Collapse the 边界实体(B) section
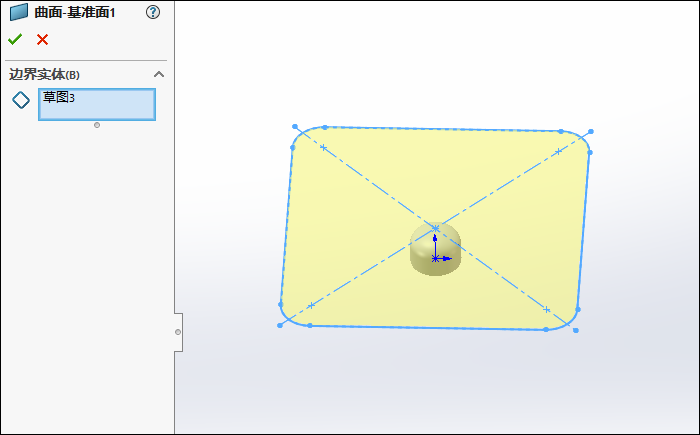Screen dimensions: 700x435 [x=159, y=74]
